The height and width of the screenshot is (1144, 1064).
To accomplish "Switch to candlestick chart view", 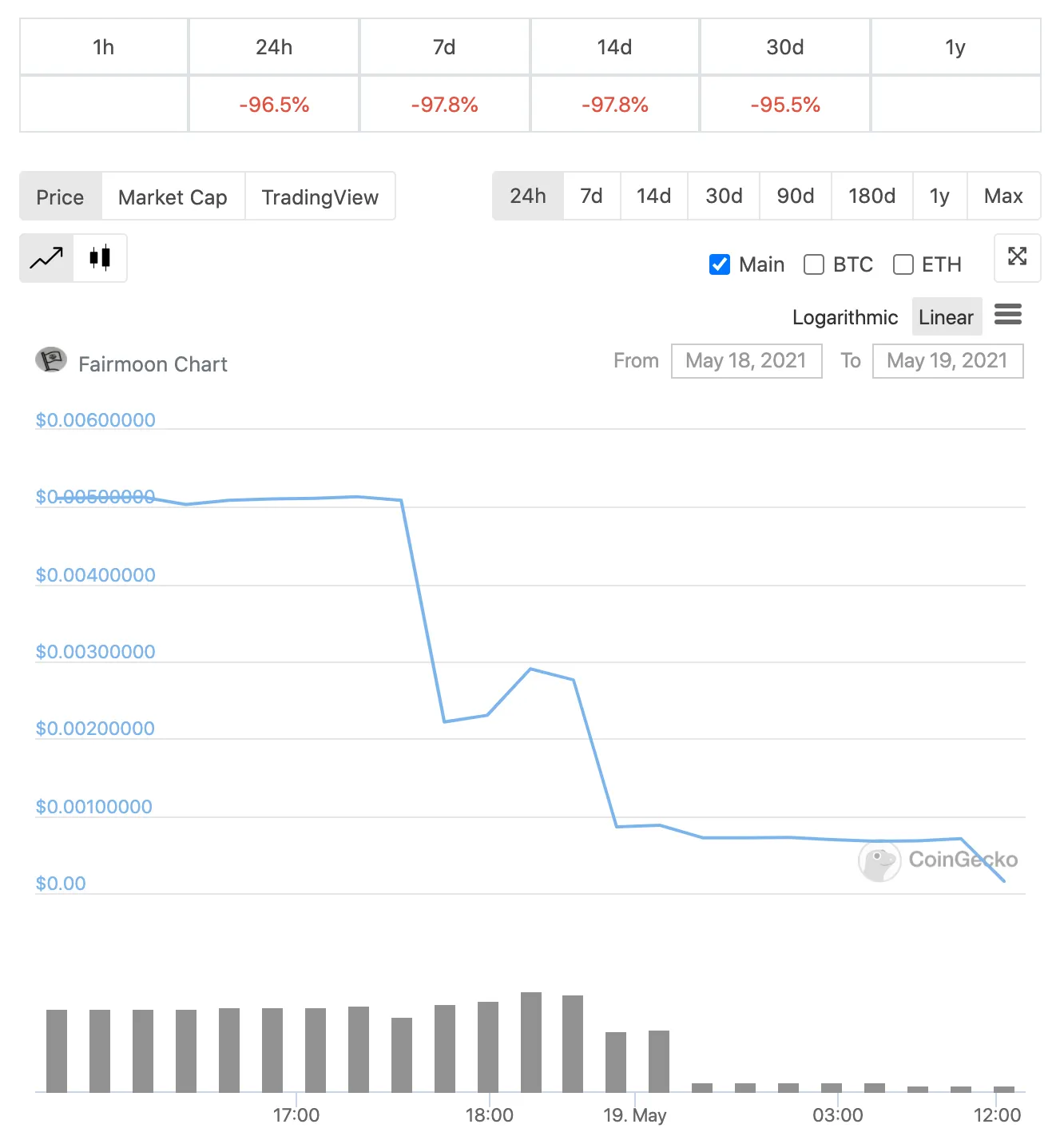I will coord(100,257).
